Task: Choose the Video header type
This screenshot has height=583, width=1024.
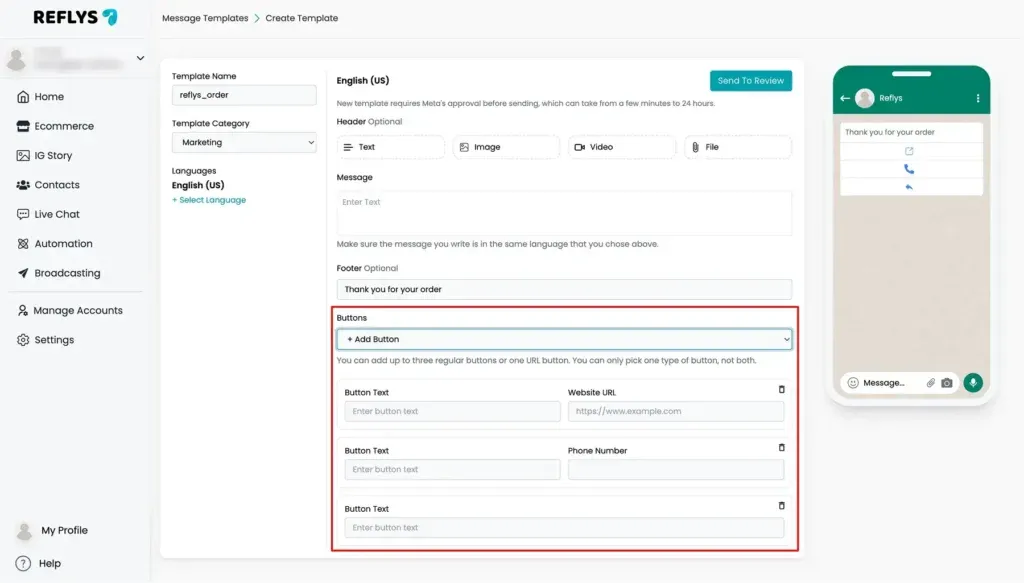Action: point(622,147)
